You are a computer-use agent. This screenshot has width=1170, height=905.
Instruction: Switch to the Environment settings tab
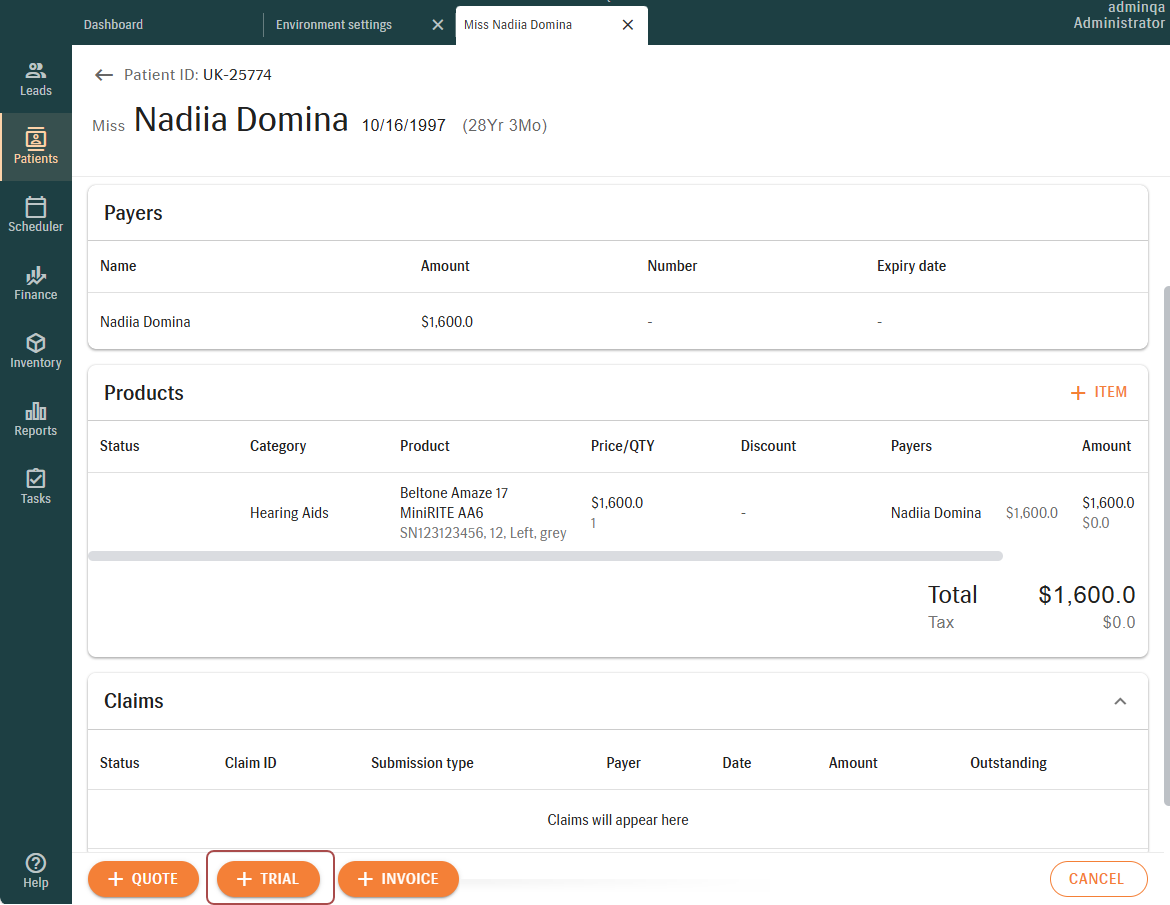(x=334, y=25)
